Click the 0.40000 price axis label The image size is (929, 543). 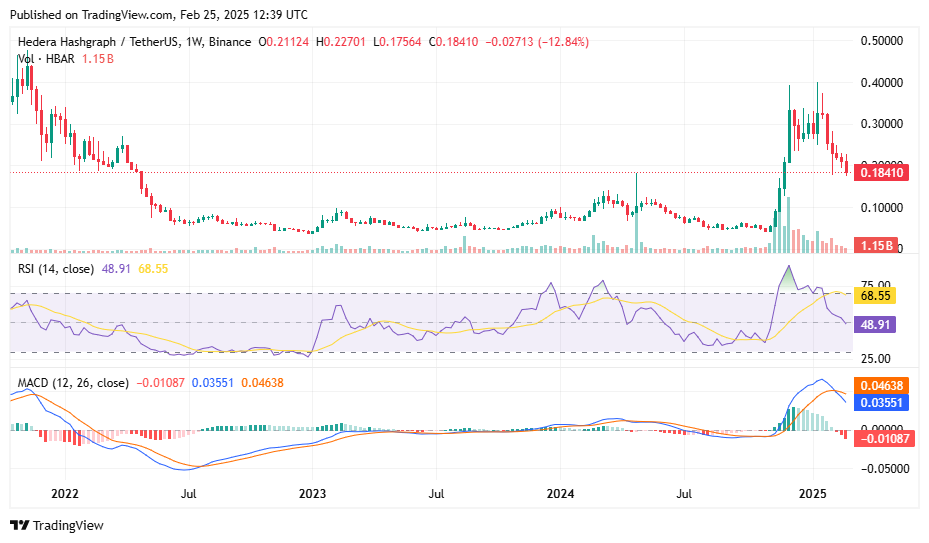[882, 83]
